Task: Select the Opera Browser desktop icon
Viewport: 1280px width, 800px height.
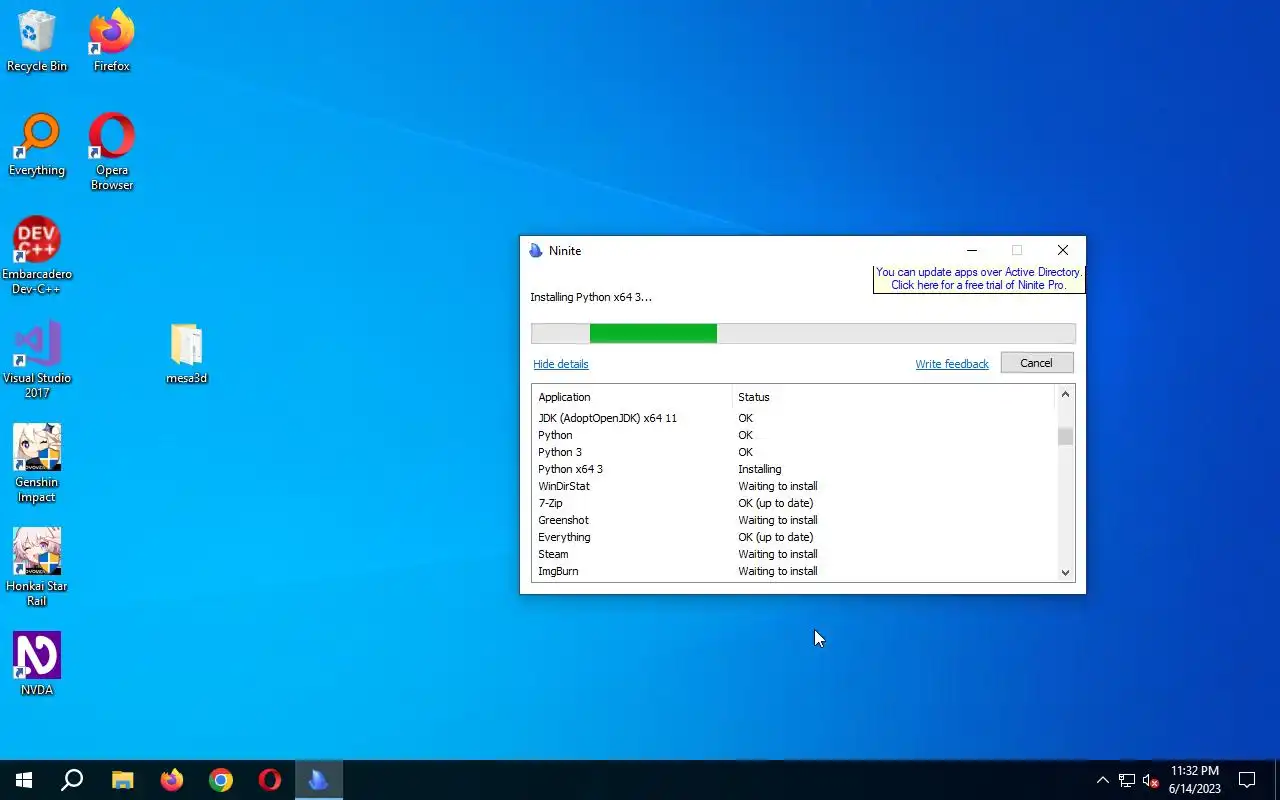Action: [x=112, y=152]
